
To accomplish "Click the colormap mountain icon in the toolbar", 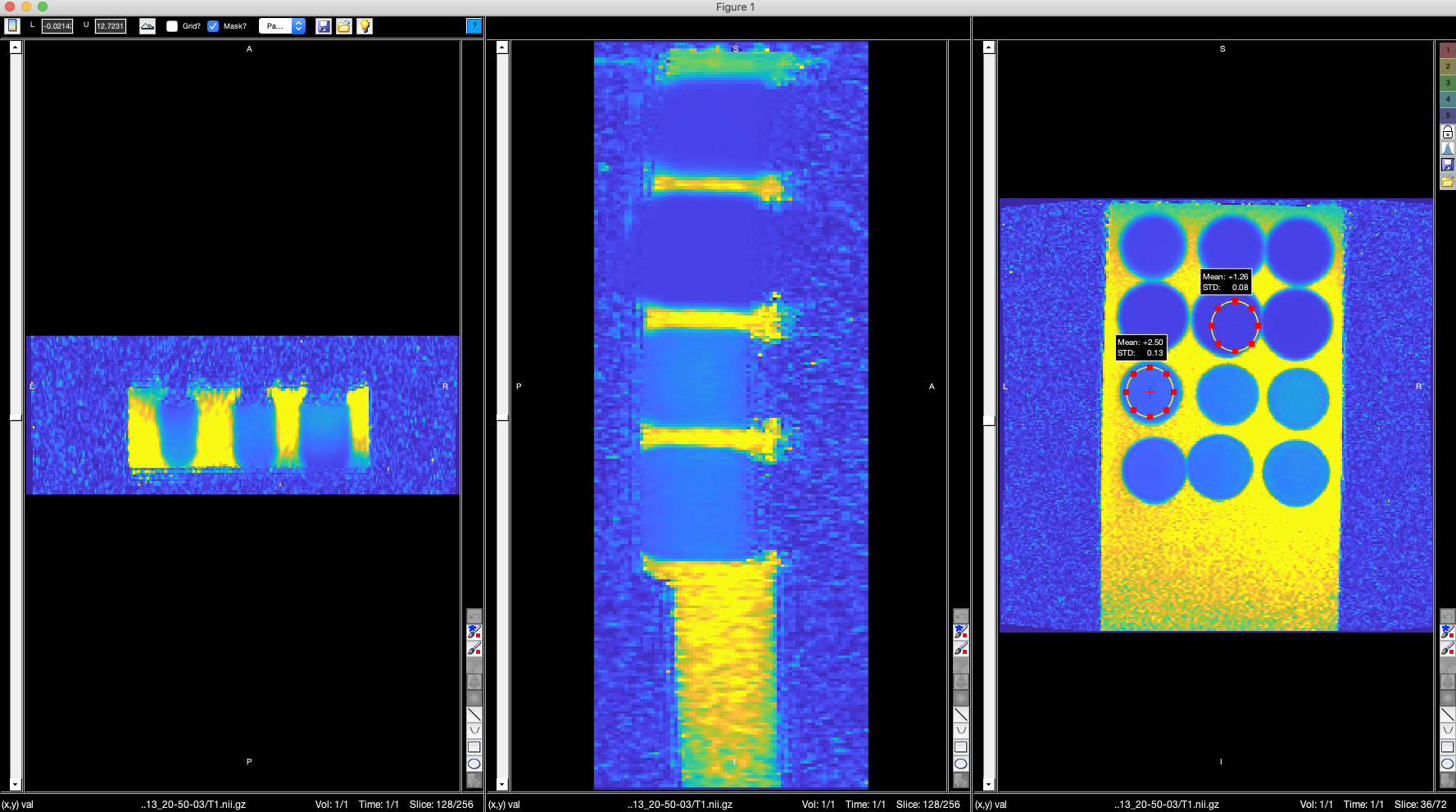I will [147, 25].
